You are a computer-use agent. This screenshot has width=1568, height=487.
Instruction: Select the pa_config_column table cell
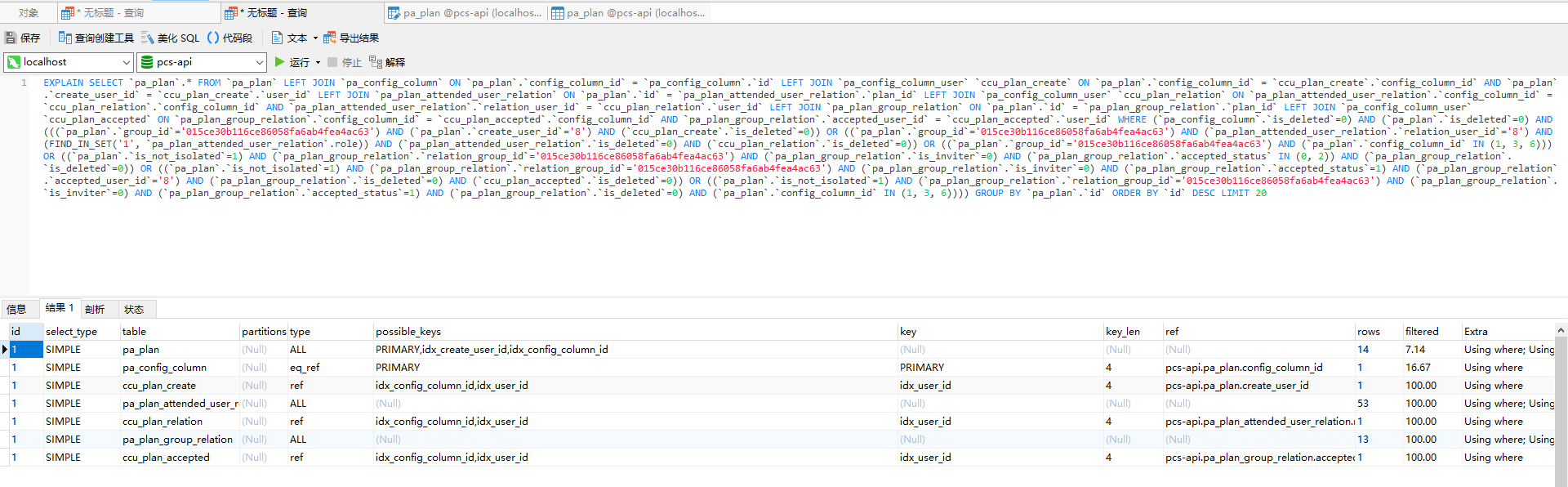click(x=164, y=368)
